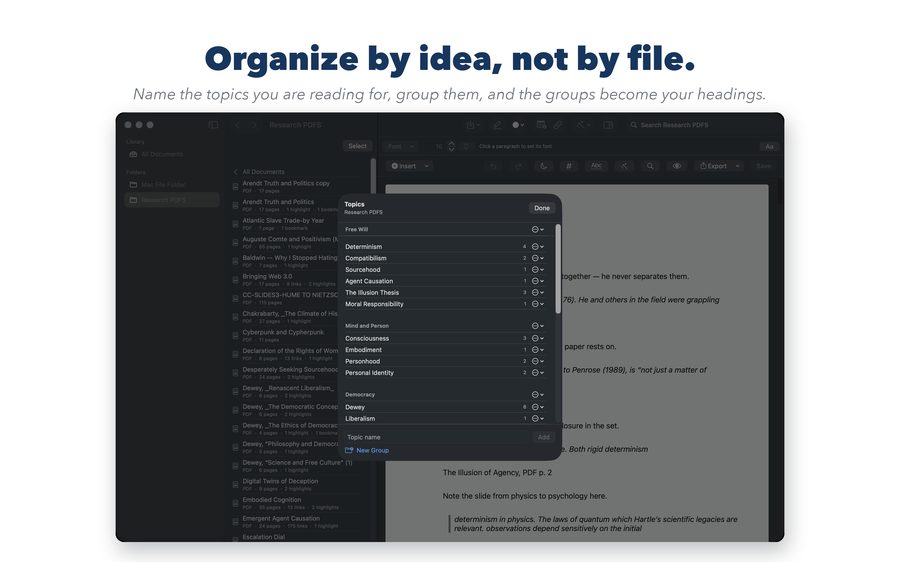Select All Documents in the Library sidebar
This screenshot has height=562, width=900.
tap(172, 154)
